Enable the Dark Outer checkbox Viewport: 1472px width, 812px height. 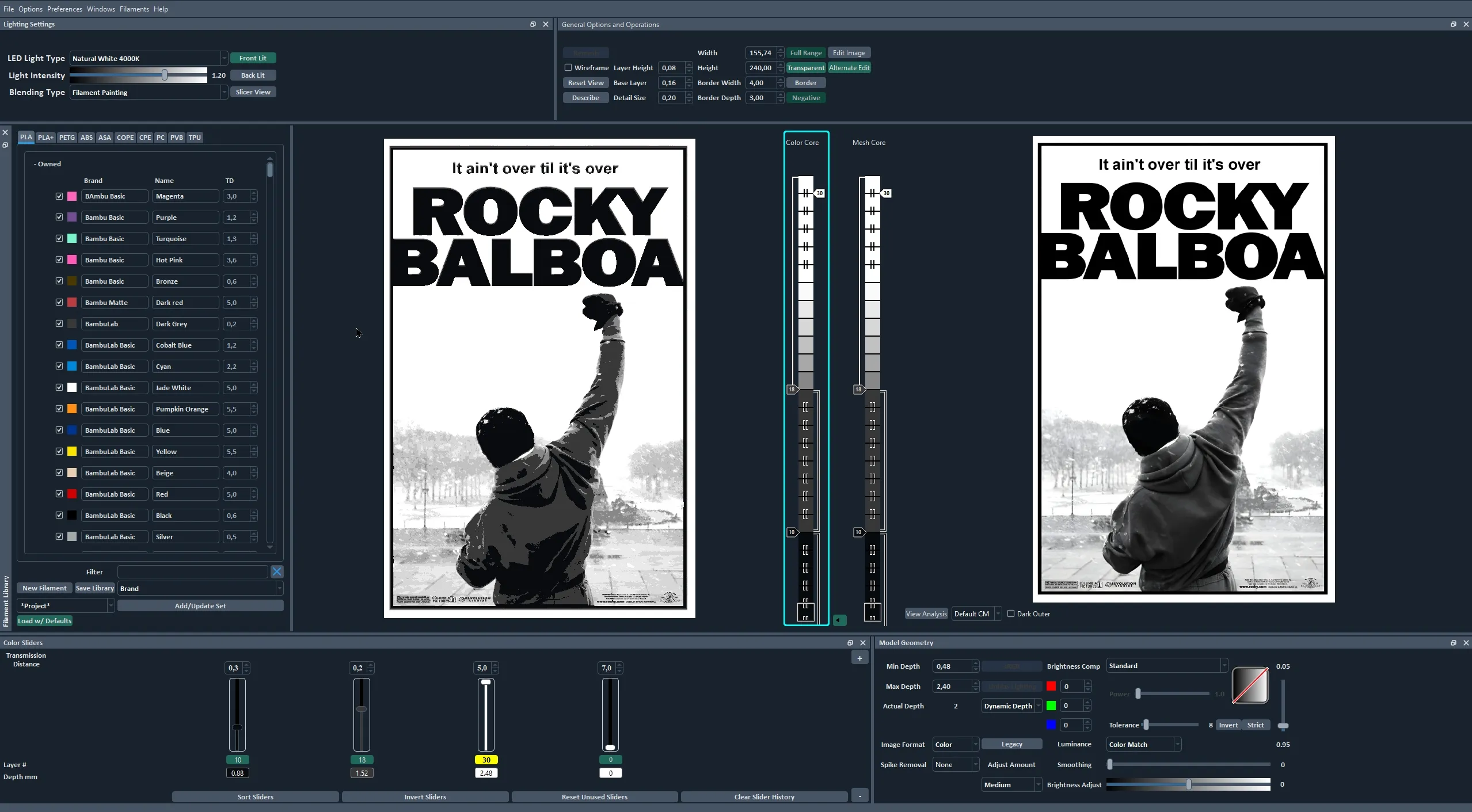pos(1011,613)
